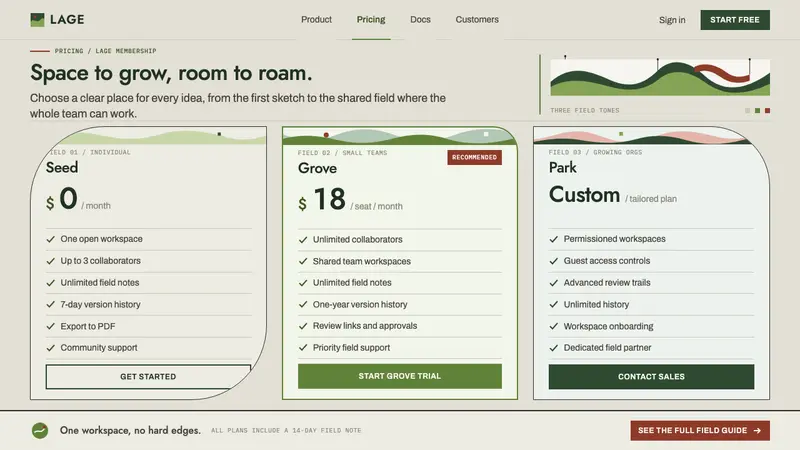
Task: Click the hills illustration thumbnail in header
Action: pos(660,77)
